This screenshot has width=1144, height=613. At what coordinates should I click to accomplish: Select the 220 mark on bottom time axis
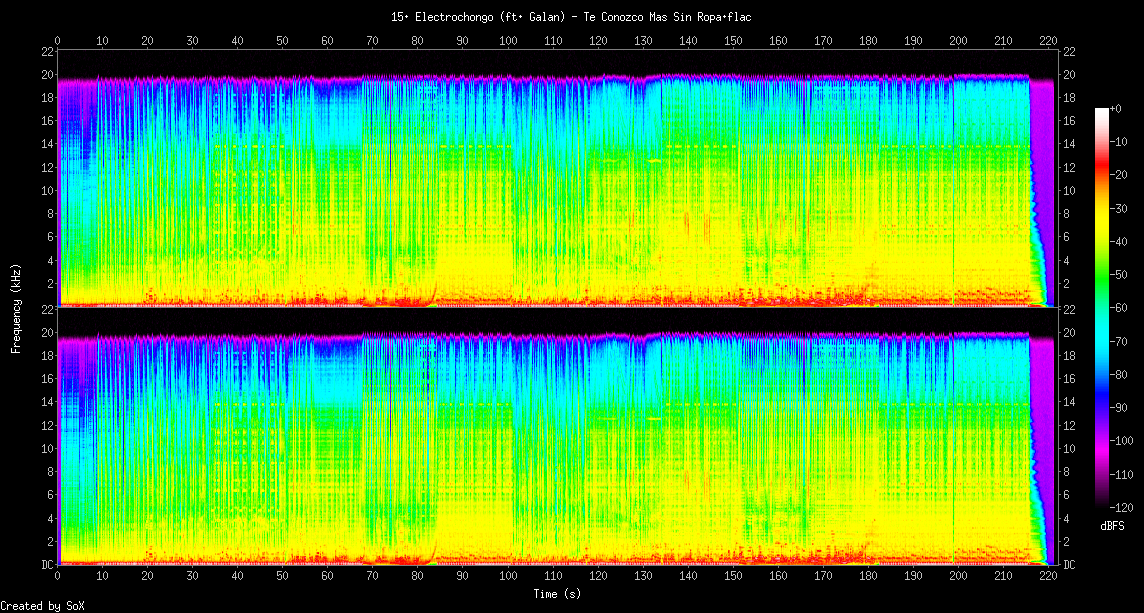pyautogui.click(x=1048, y=577)
